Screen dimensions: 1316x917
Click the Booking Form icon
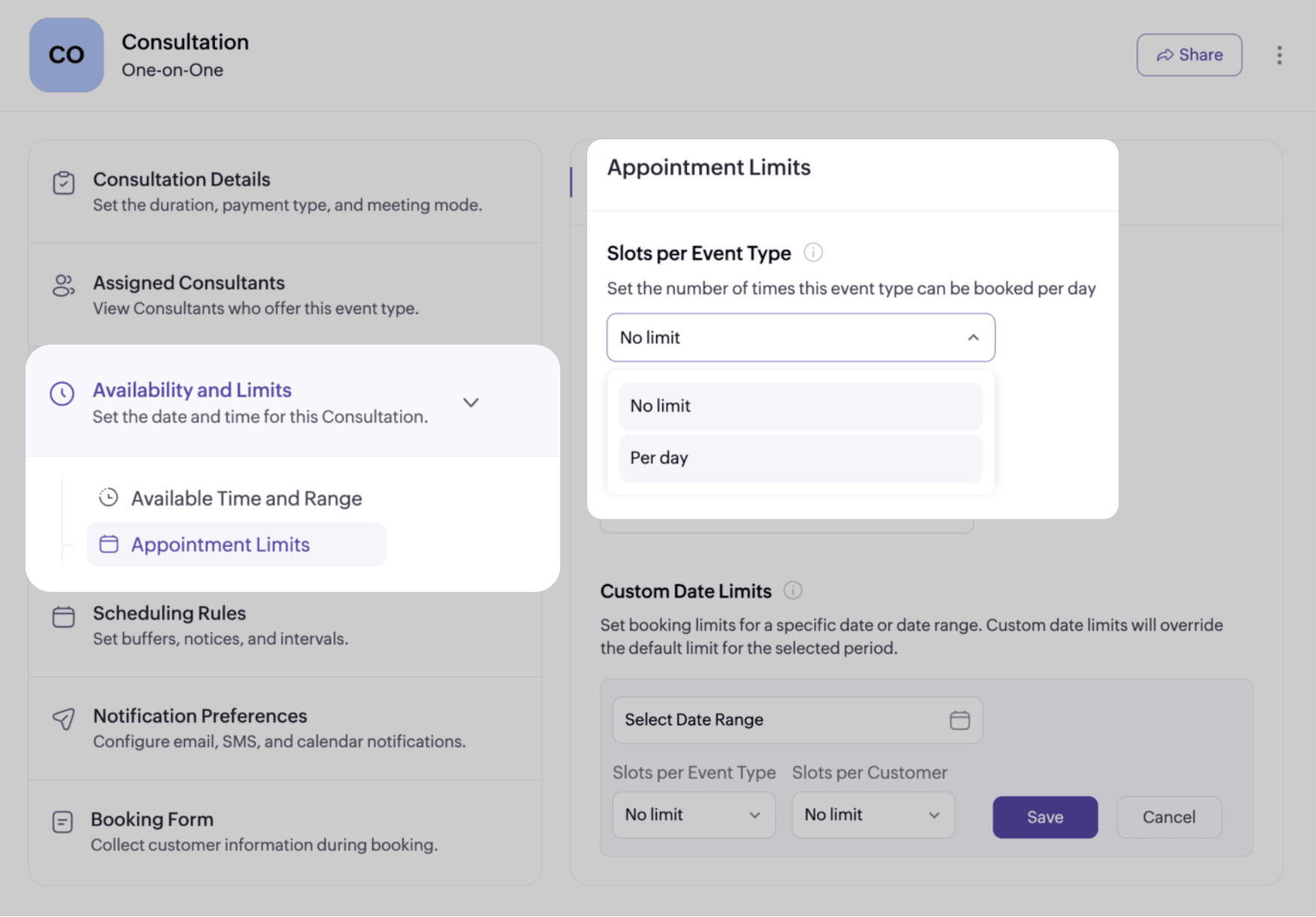[63, 822]
